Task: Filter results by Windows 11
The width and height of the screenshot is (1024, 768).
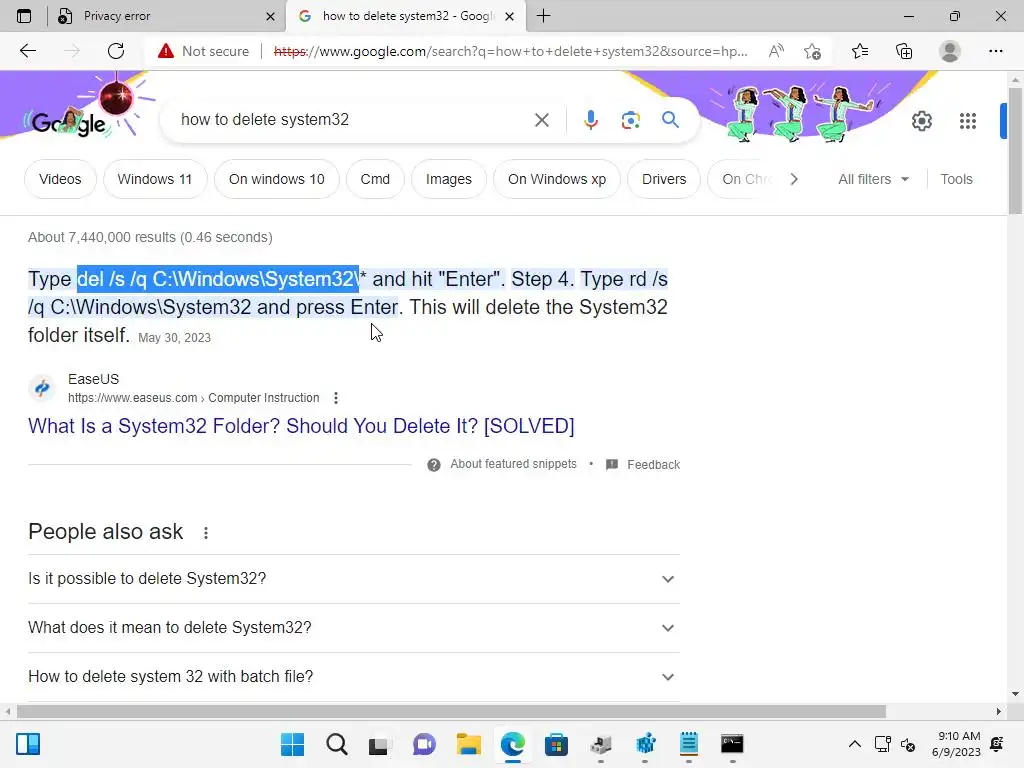Action: (x=155, y=179)
